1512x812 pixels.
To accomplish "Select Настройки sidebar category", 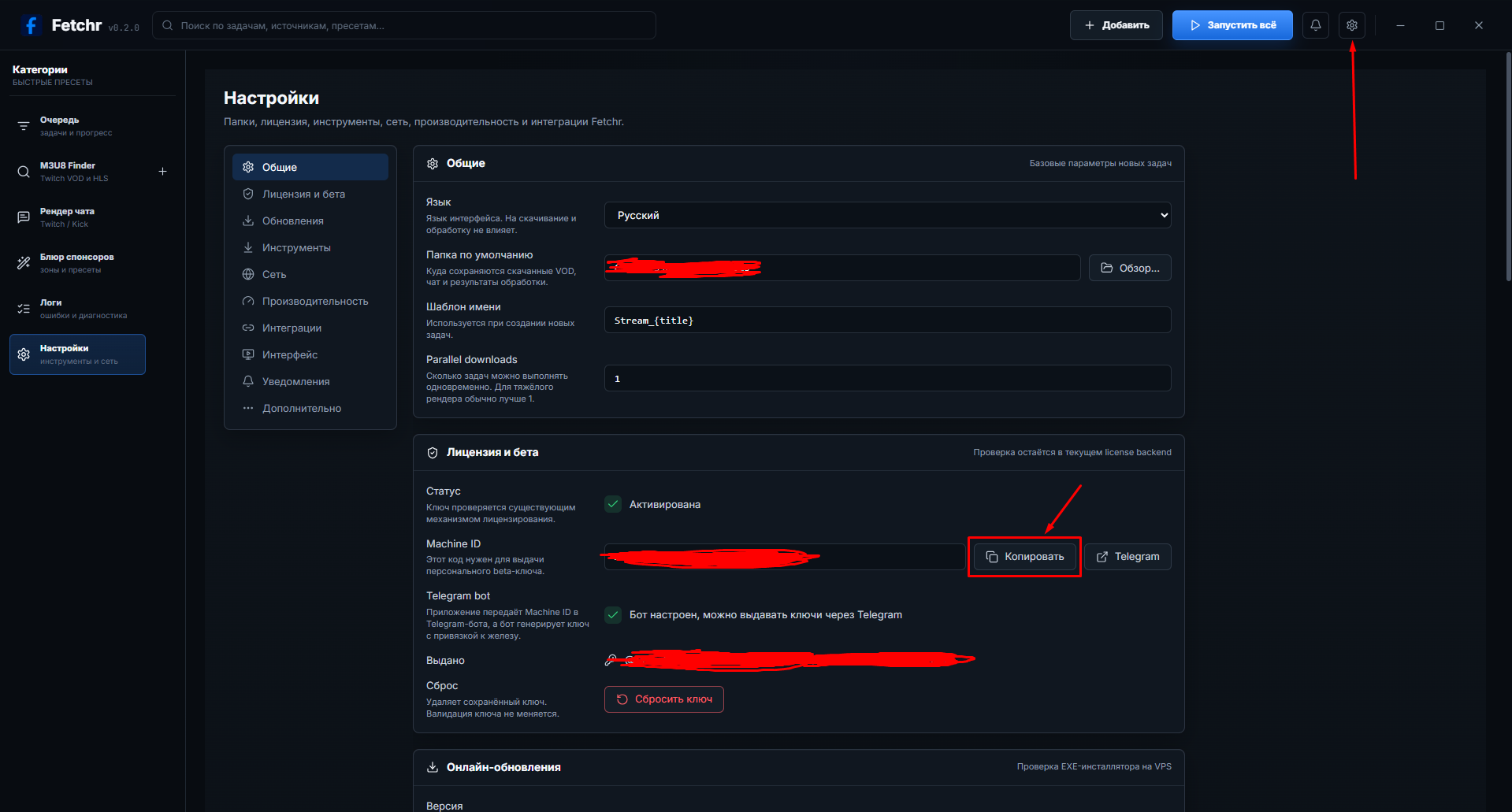I will tap(77, 354).
